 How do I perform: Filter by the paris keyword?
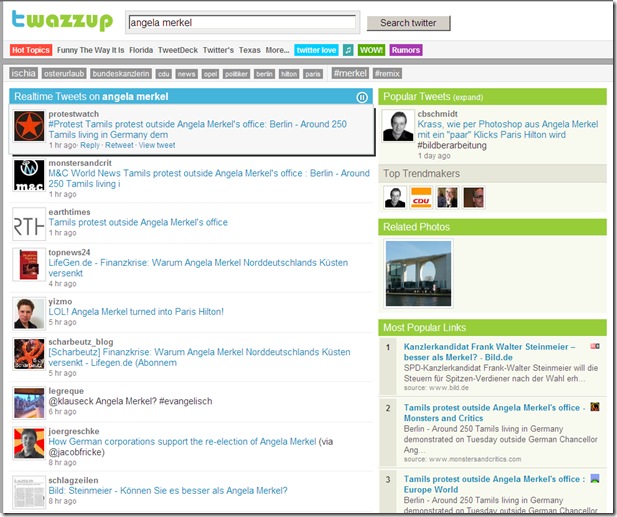click(312, 74)
